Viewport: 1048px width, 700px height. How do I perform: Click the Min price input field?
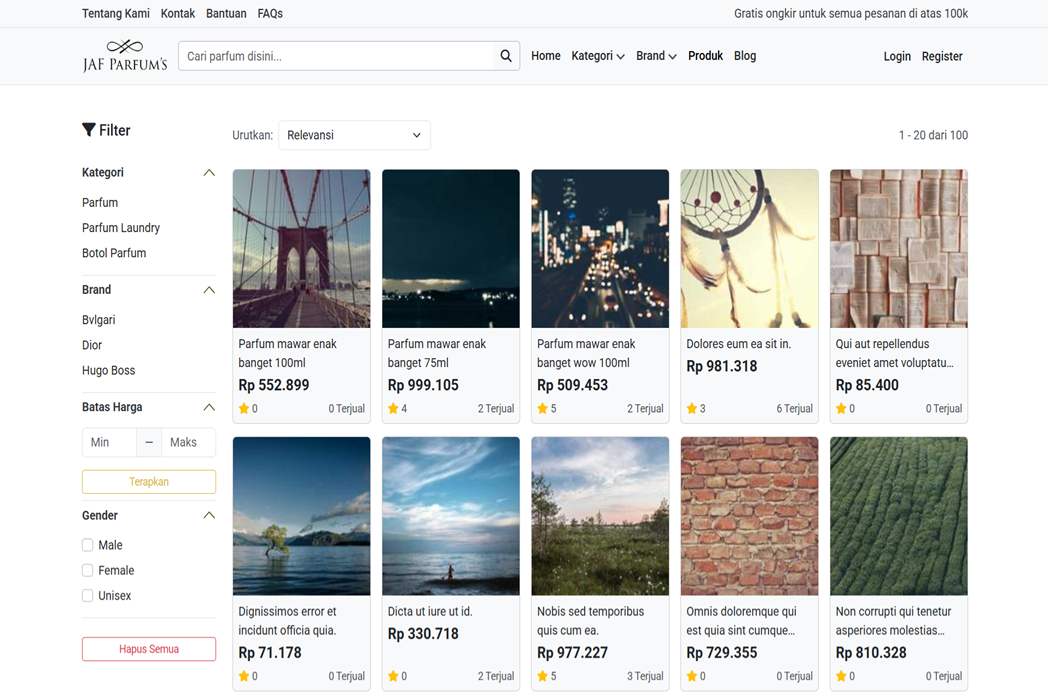pos(109,442)
